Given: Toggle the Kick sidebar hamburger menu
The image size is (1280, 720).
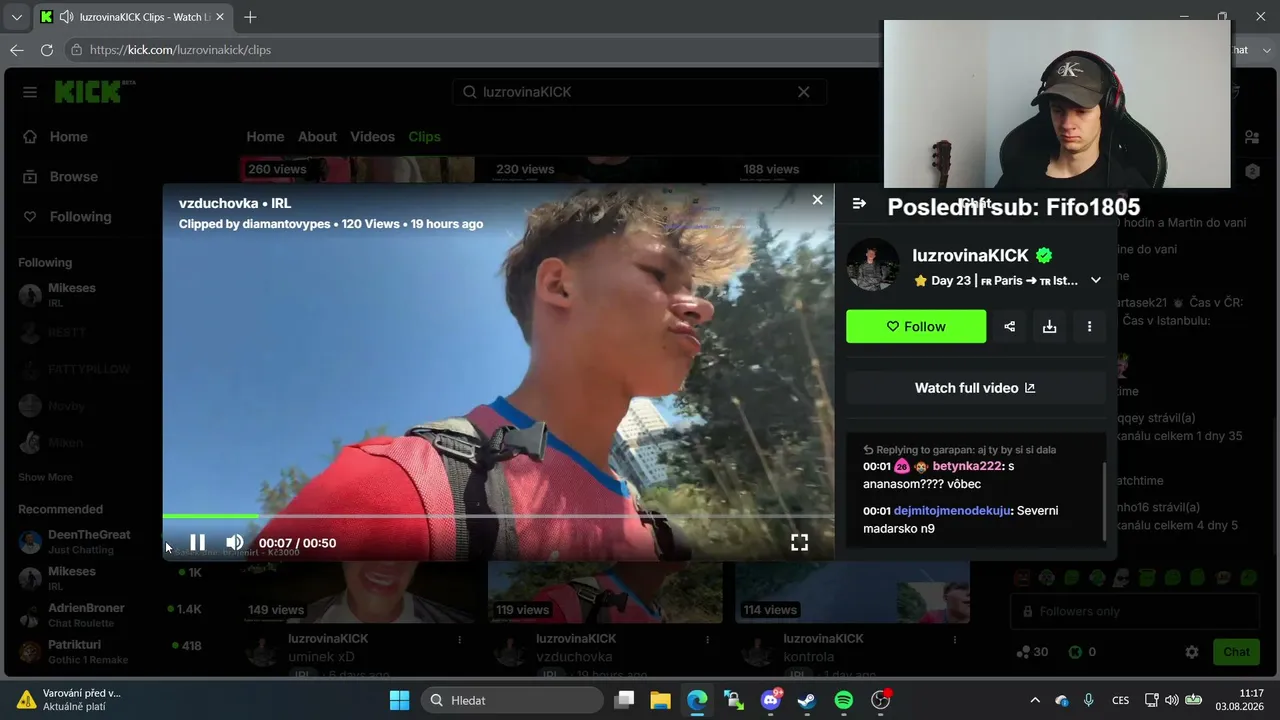Looking at the screenshot, I should [30, 92].
